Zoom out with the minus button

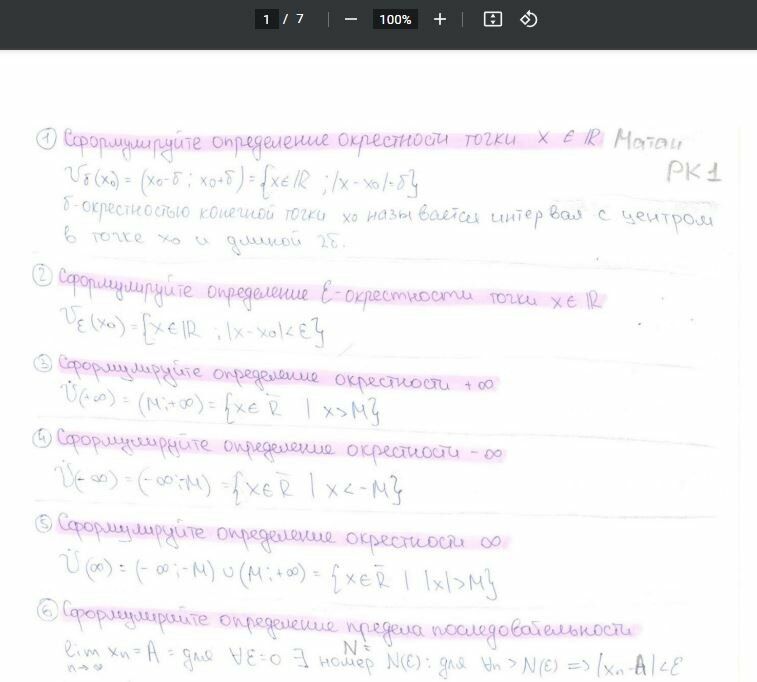[x=351, y=19]
